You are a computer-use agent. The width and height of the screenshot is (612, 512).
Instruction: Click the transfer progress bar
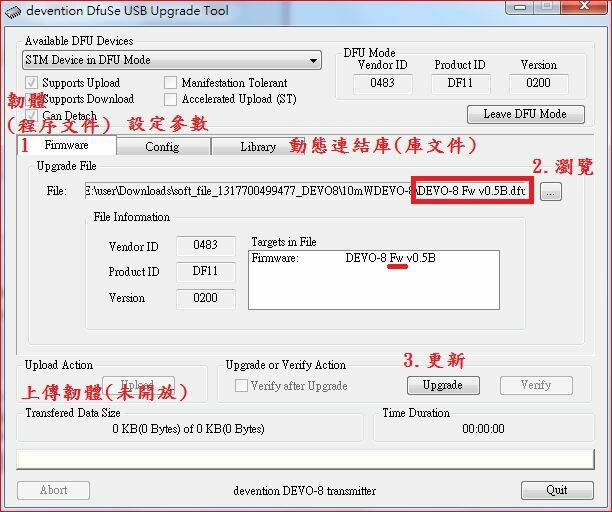click(305, 459)
